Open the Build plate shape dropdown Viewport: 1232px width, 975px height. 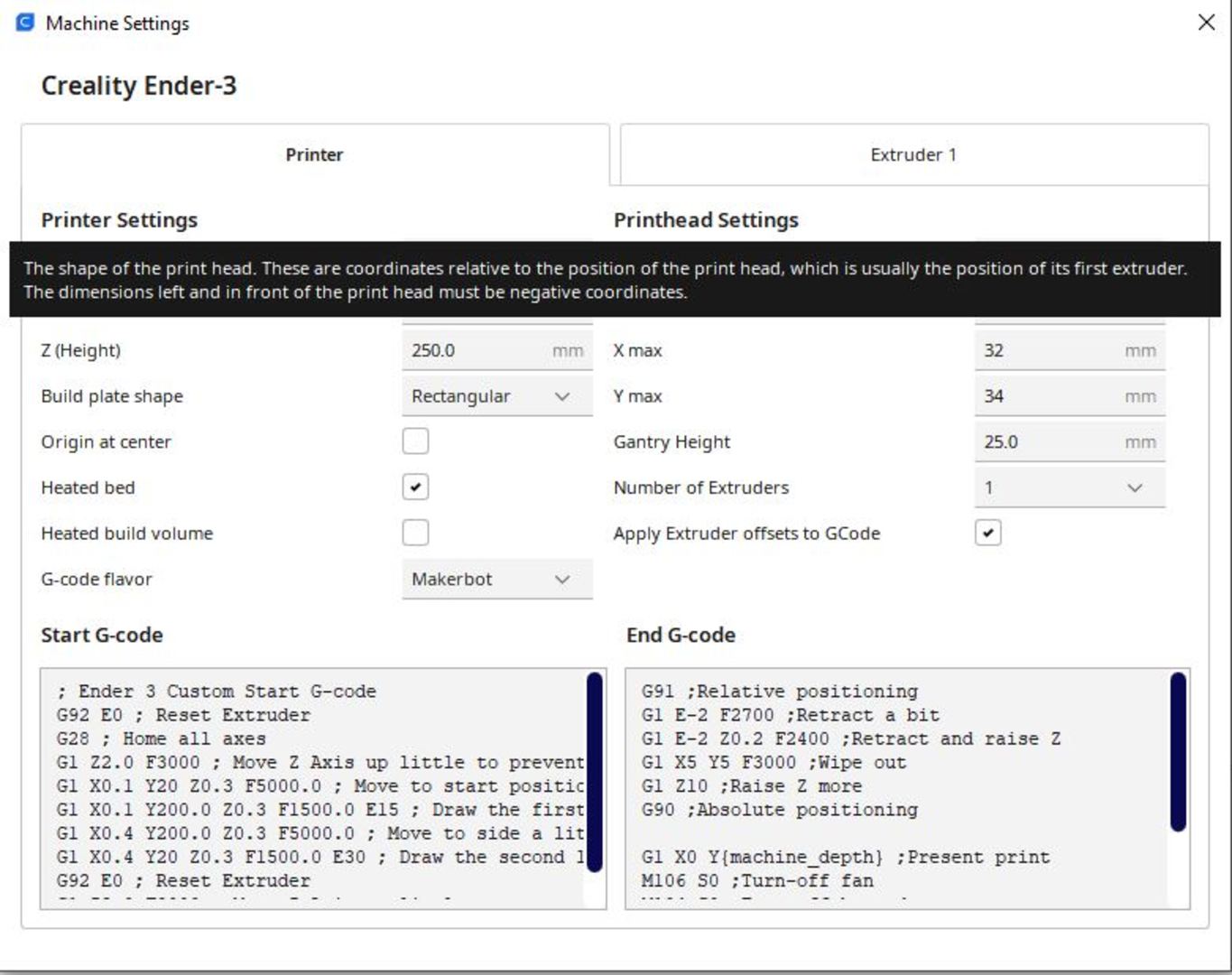click(497, 396)
